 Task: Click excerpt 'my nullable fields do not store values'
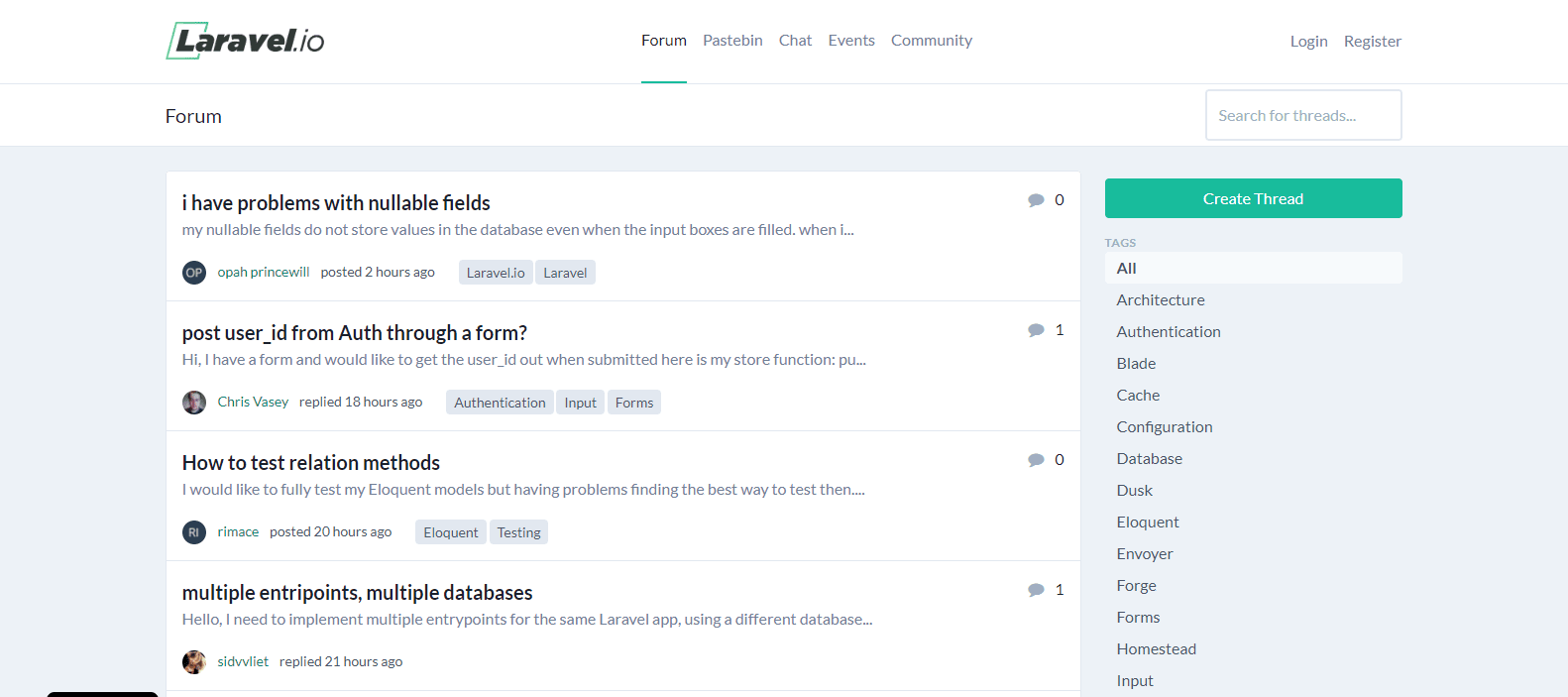517,230
